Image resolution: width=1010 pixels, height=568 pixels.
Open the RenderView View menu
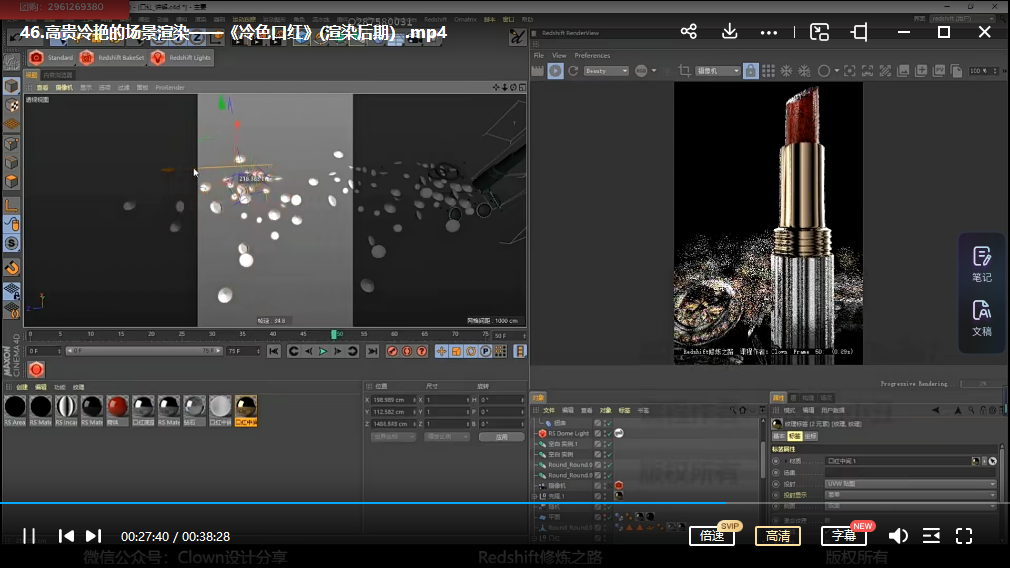coord(559,55)
